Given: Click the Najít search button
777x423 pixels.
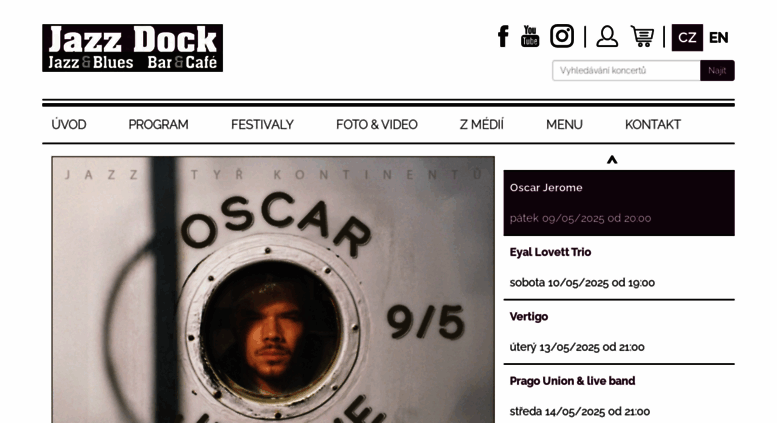Looking at the screenshot, I should pos(717,70).
